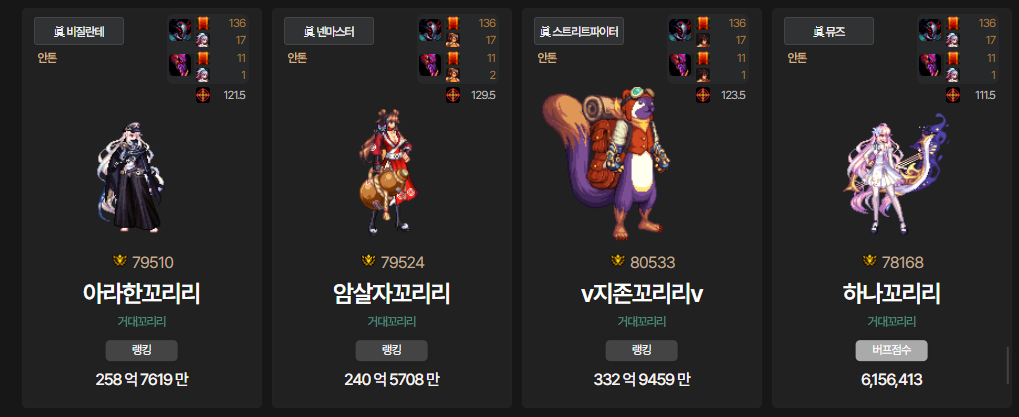The height and width of the screenshot is (417, 1019).
Task: Click the gold fame emblem next to 79510
Action: [120, 261]
